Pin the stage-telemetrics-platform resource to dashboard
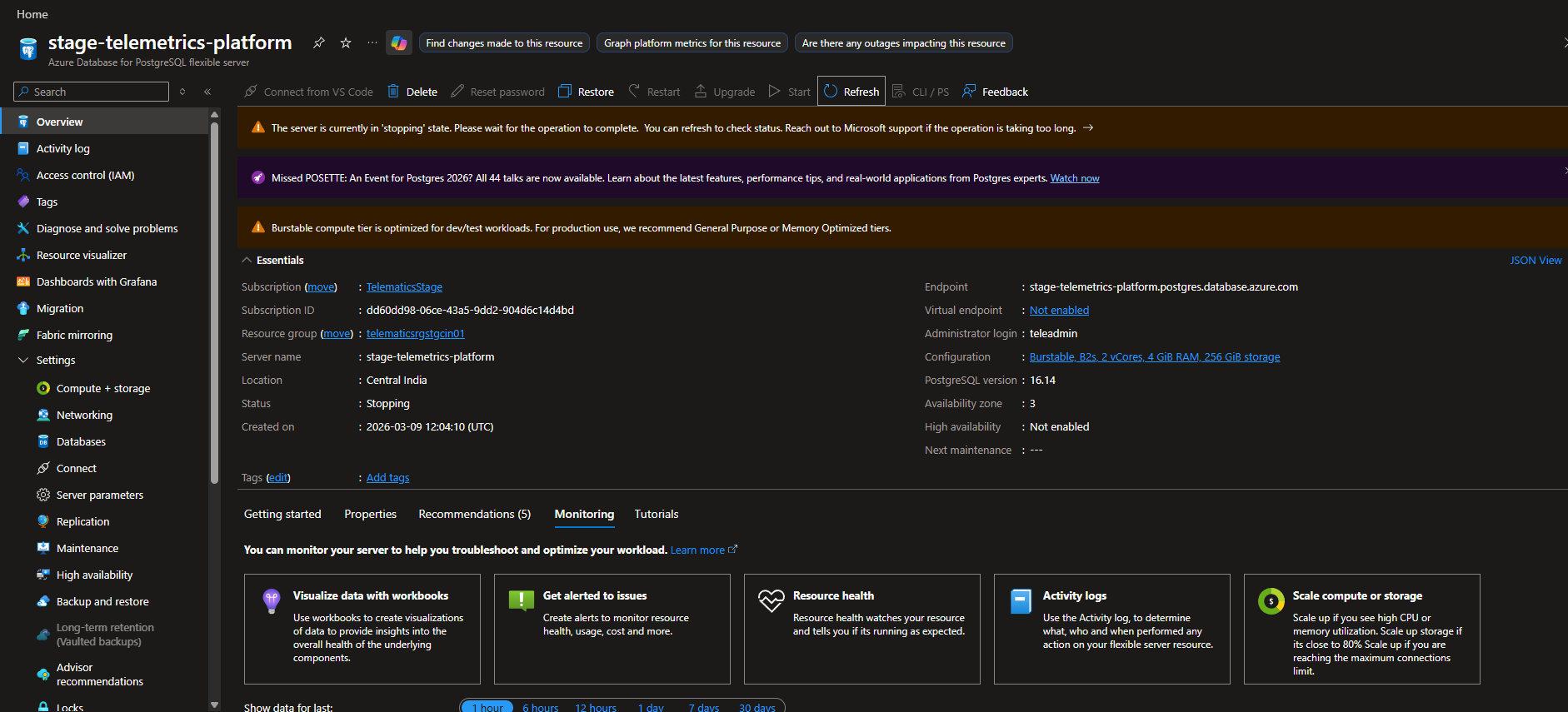 319,42
